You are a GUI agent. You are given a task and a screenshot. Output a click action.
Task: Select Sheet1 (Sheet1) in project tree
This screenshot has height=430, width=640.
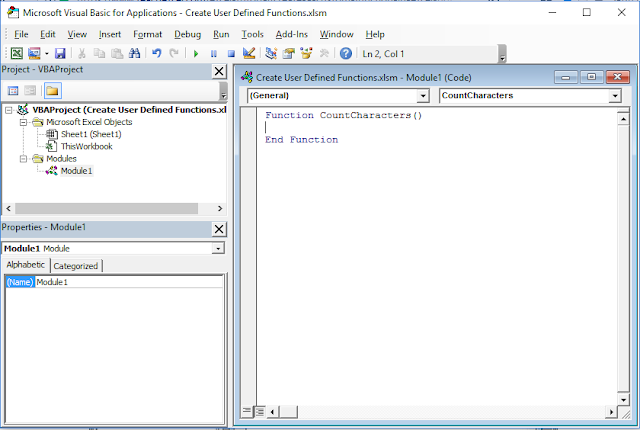(x=91, y=134)
